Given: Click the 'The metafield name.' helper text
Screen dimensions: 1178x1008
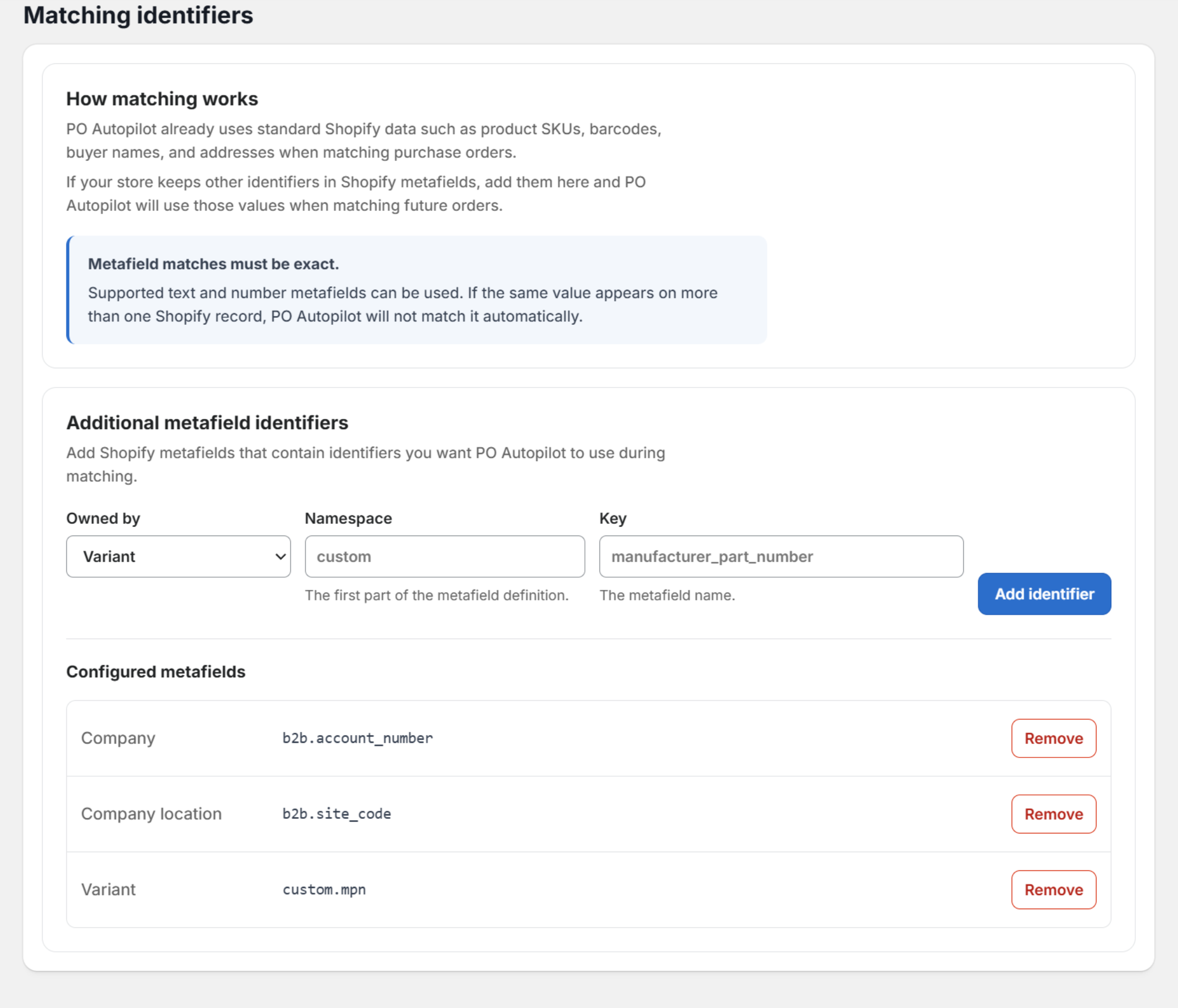Looking at the screenshot, I should pos(667,595).
